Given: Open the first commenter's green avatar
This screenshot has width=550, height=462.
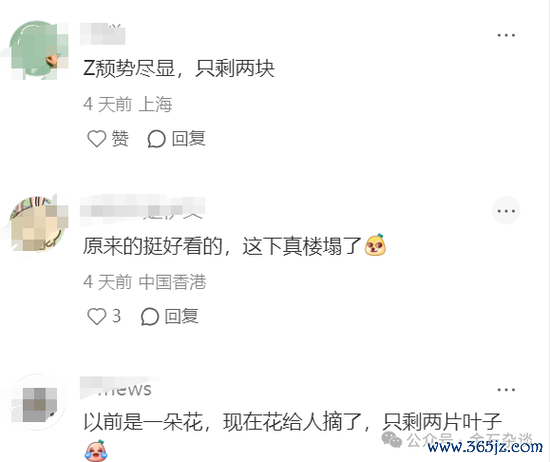Looking at the screenshot, I should [39, 50].
